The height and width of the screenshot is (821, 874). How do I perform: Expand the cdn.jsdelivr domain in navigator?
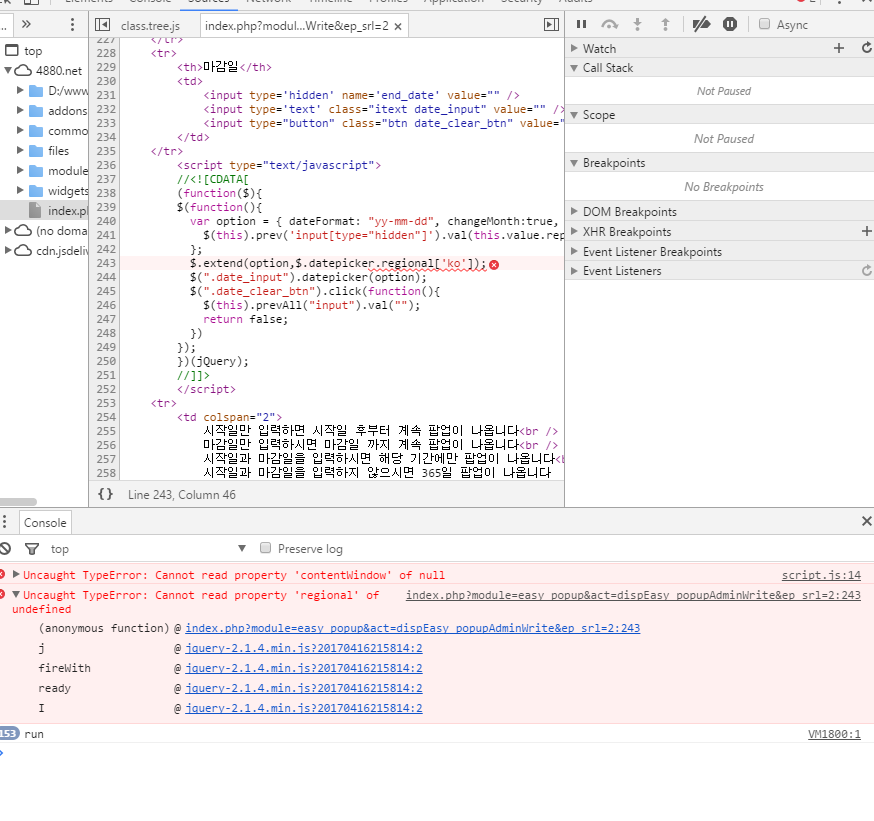[9, 250]
